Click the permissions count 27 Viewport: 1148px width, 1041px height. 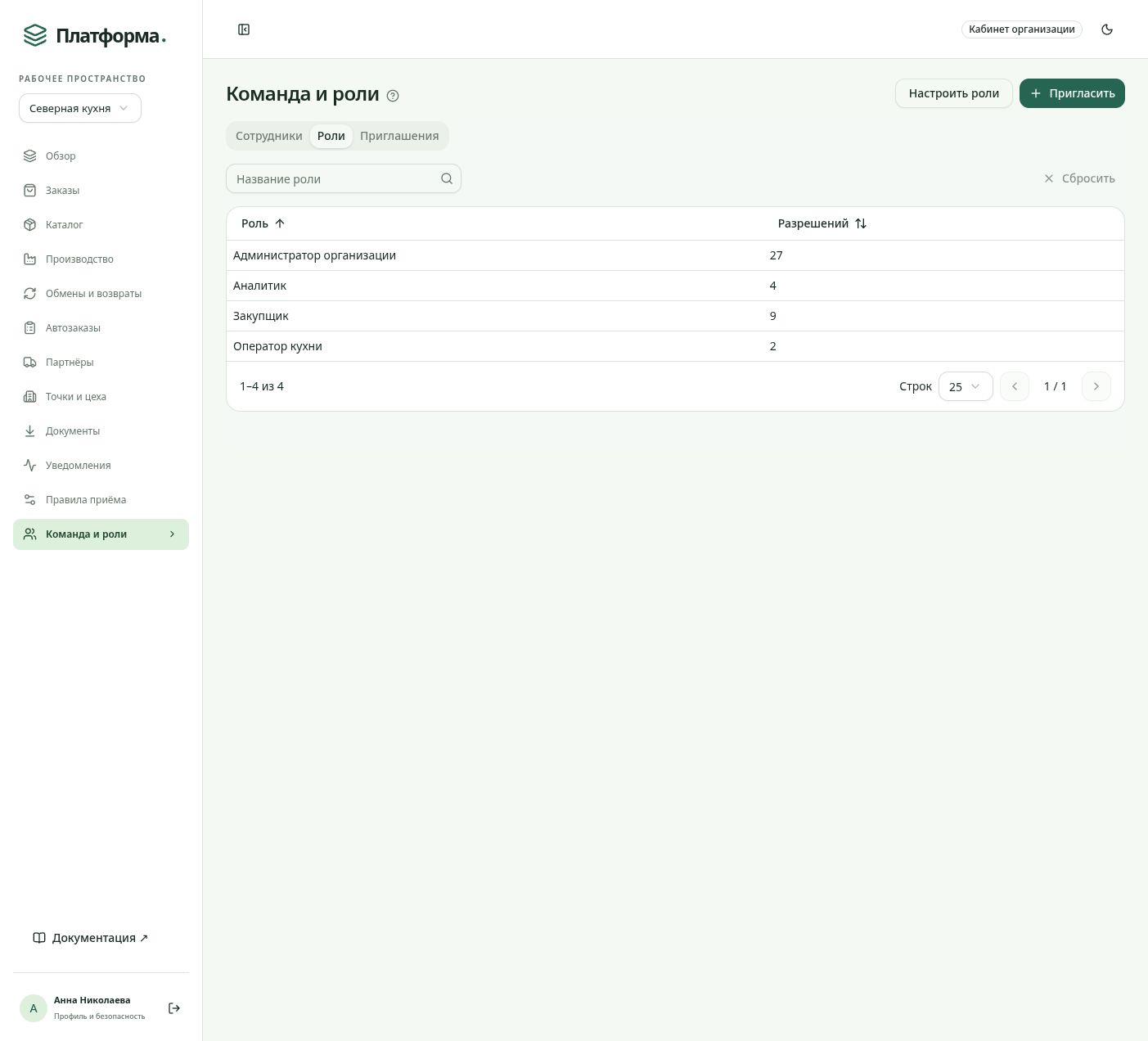tap(777, 255)
